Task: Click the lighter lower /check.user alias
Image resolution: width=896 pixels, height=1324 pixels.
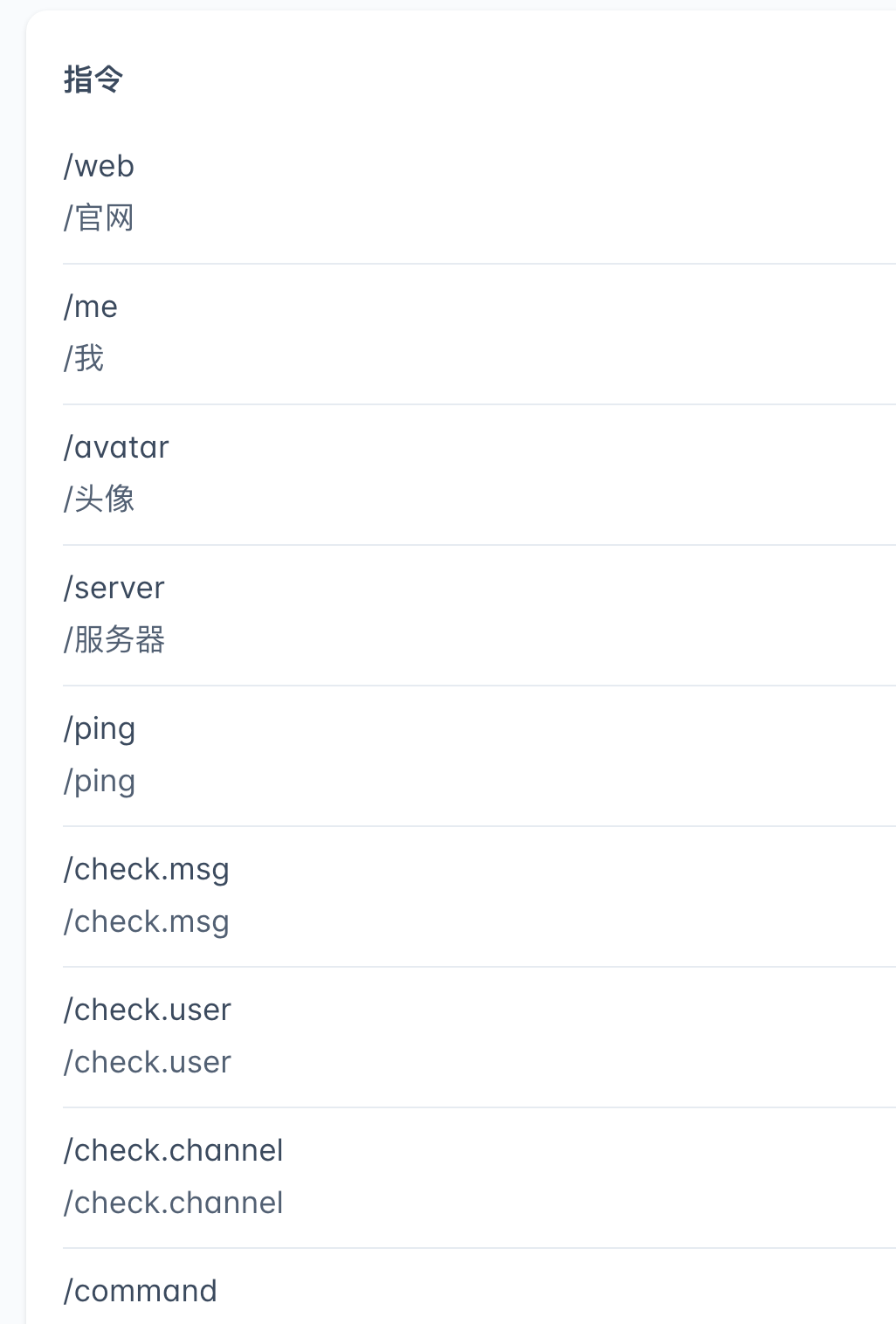Action: (147, 1063)
